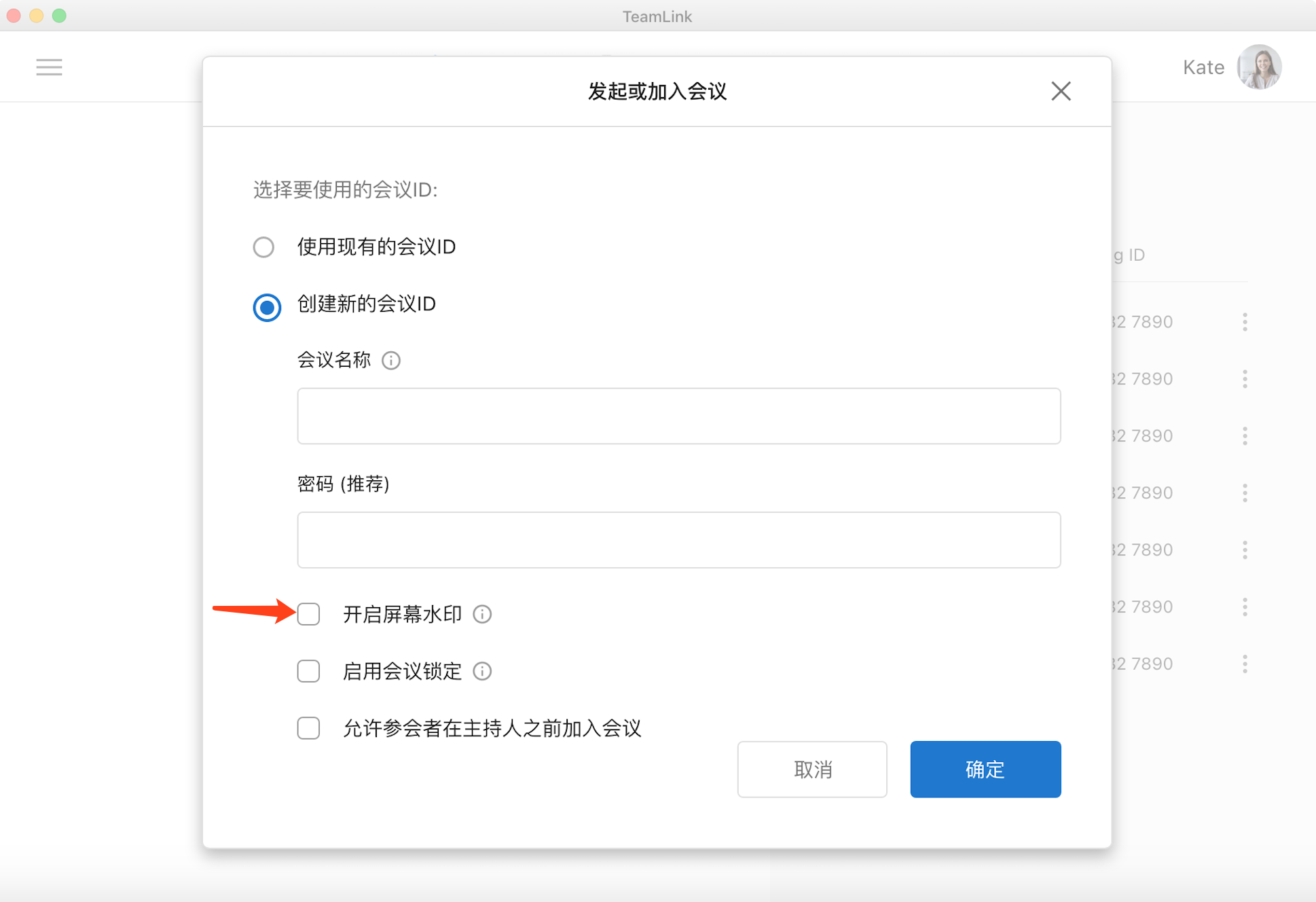
Task: Click the 取消 button
Action: point(812,769)
